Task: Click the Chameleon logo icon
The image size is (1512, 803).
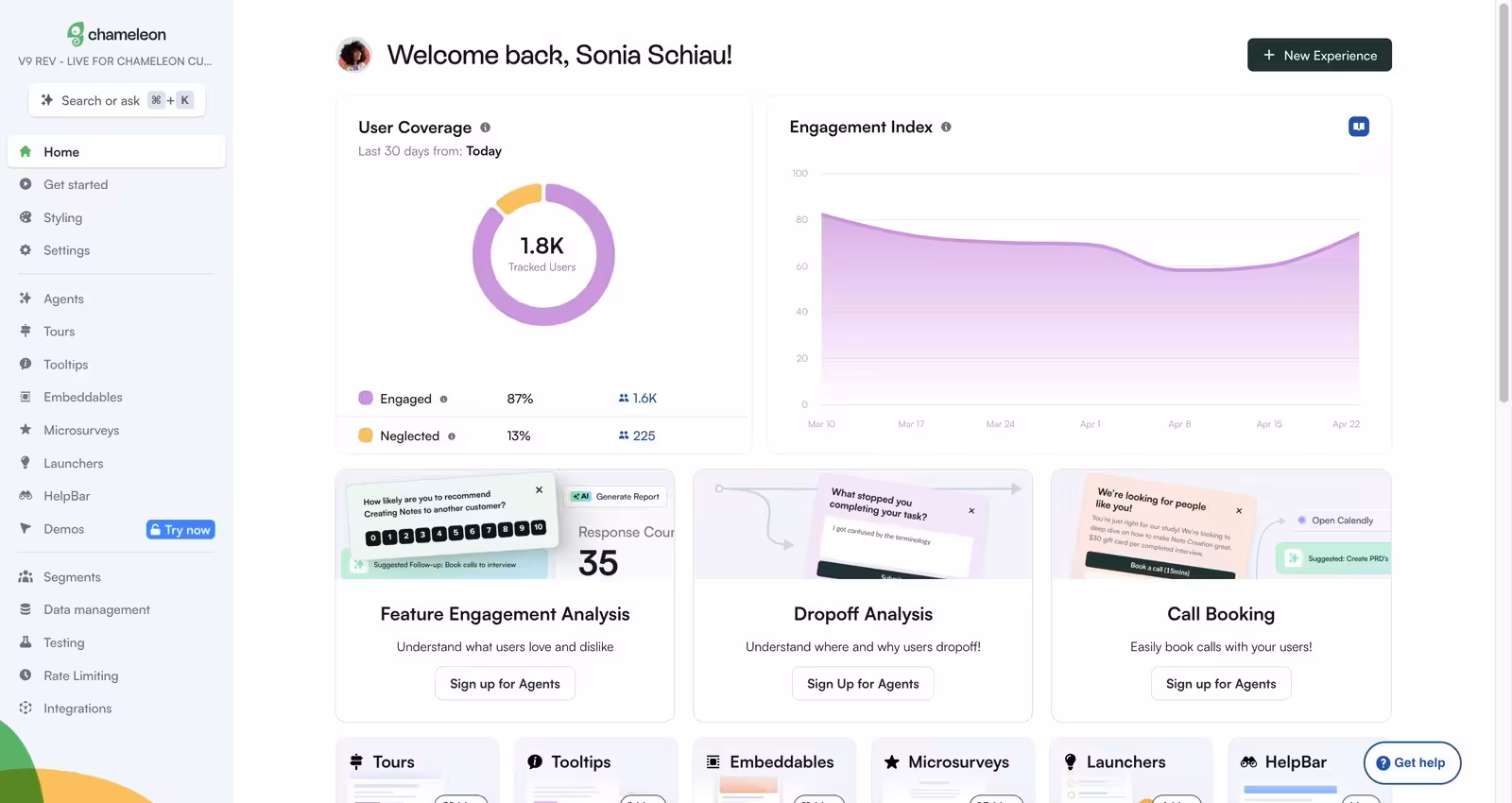Action: click(x=76, y=34)
